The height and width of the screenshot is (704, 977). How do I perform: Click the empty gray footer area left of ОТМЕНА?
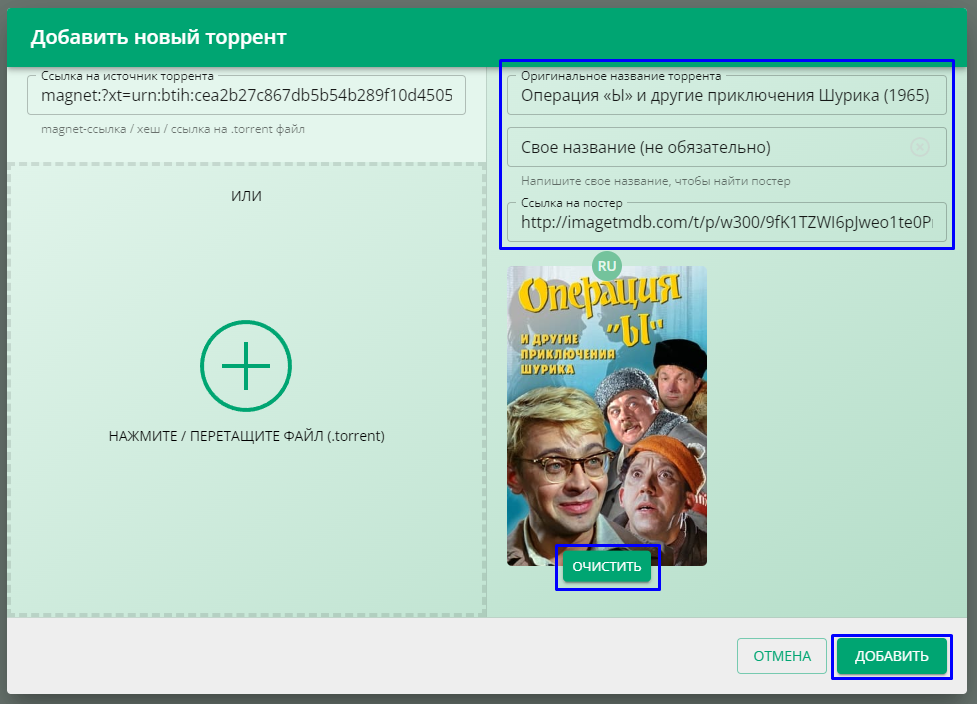370,656
